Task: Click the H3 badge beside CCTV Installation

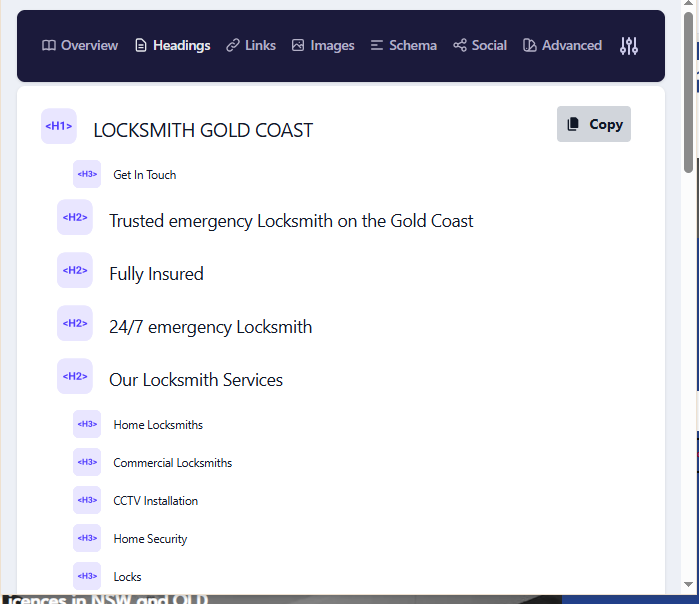Action: click(x=87, y=500)
